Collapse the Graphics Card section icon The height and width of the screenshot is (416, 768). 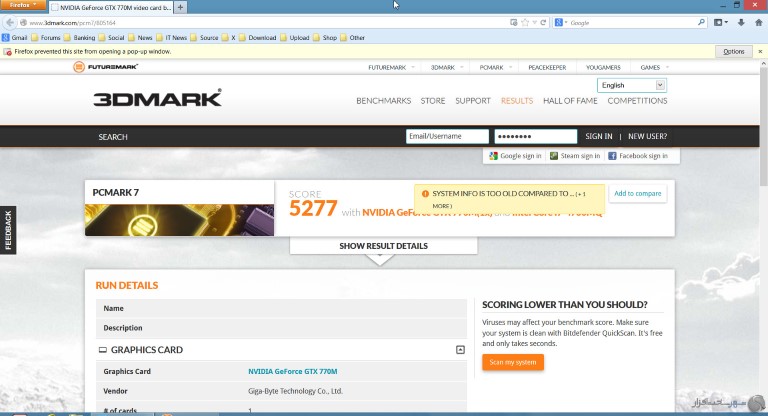pos(460,350)
